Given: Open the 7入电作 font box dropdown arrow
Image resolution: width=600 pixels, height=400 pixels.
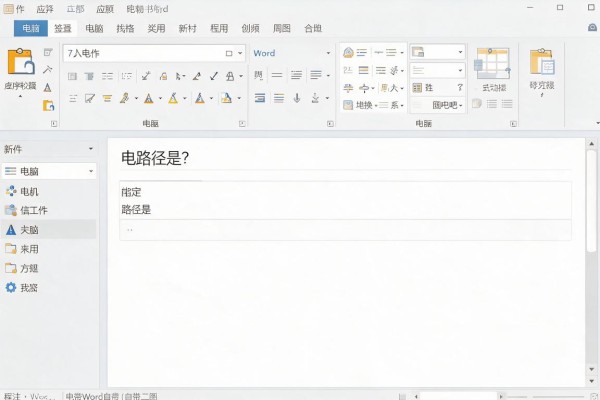Looking at the screenshot, I should (x=240, y=53).
